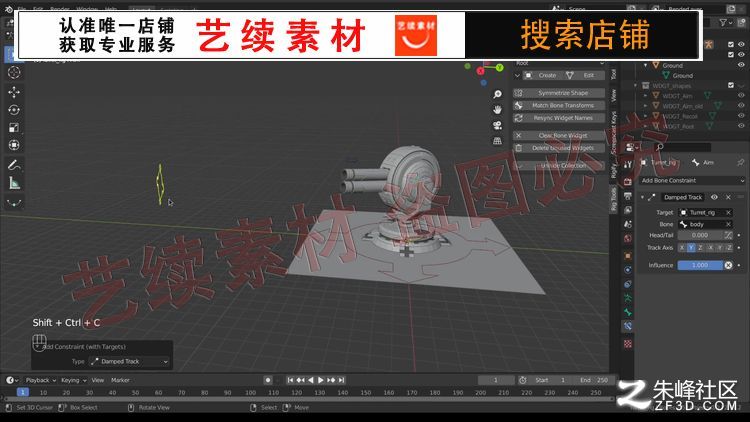This screenshot has width=750, height=422.
Task: Set Track Axis to X
Action: pos(682,248)
